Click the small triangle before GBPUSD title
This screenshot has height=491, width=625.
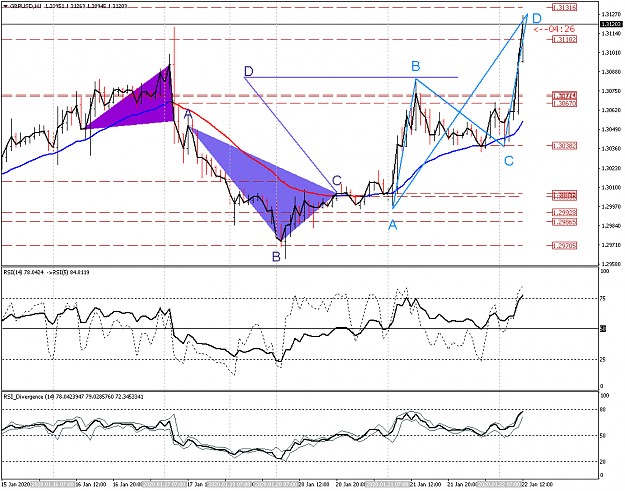[x=5, y=6]
